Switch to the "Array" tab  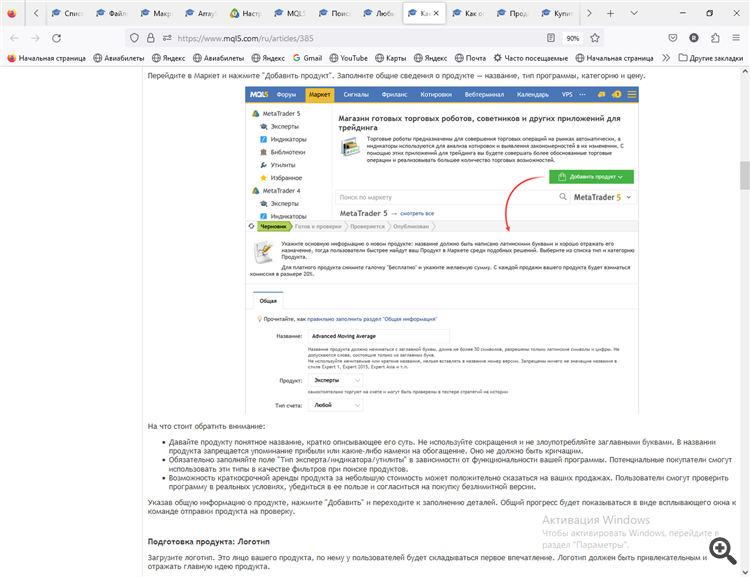pyautogui.click(x=201, y=13)
